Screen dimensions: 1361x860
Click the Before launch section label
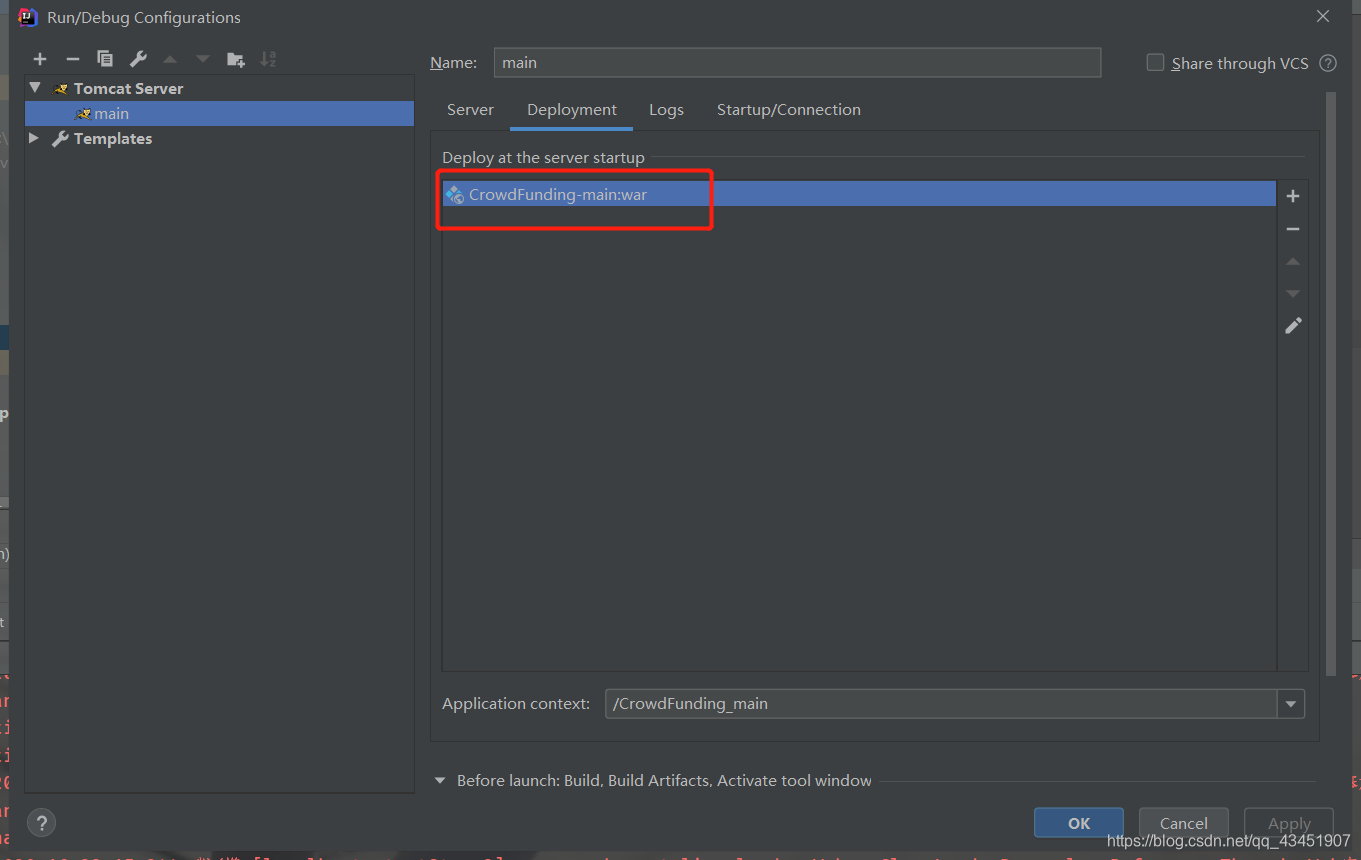coord(664,780)
